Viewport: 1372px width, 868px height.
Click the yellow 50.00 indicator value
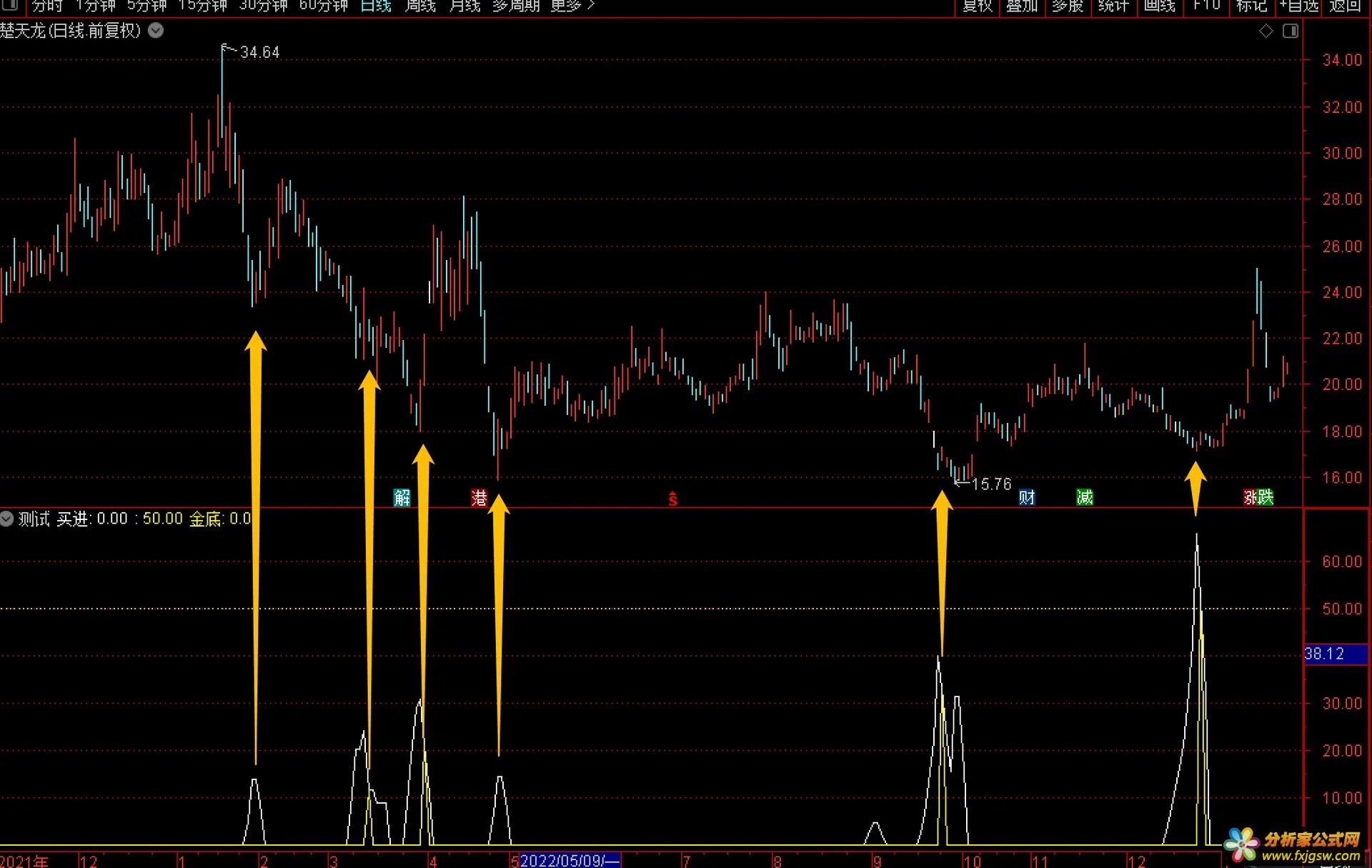tap(163, 519)
